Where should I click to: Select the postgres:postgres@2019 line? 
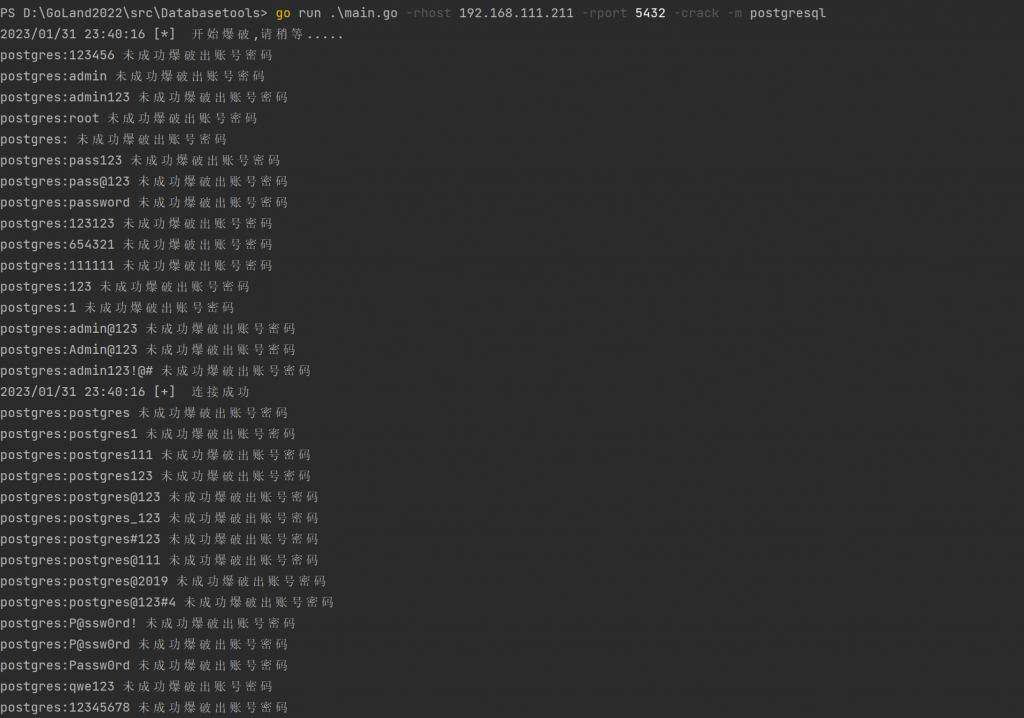(163, 581)
